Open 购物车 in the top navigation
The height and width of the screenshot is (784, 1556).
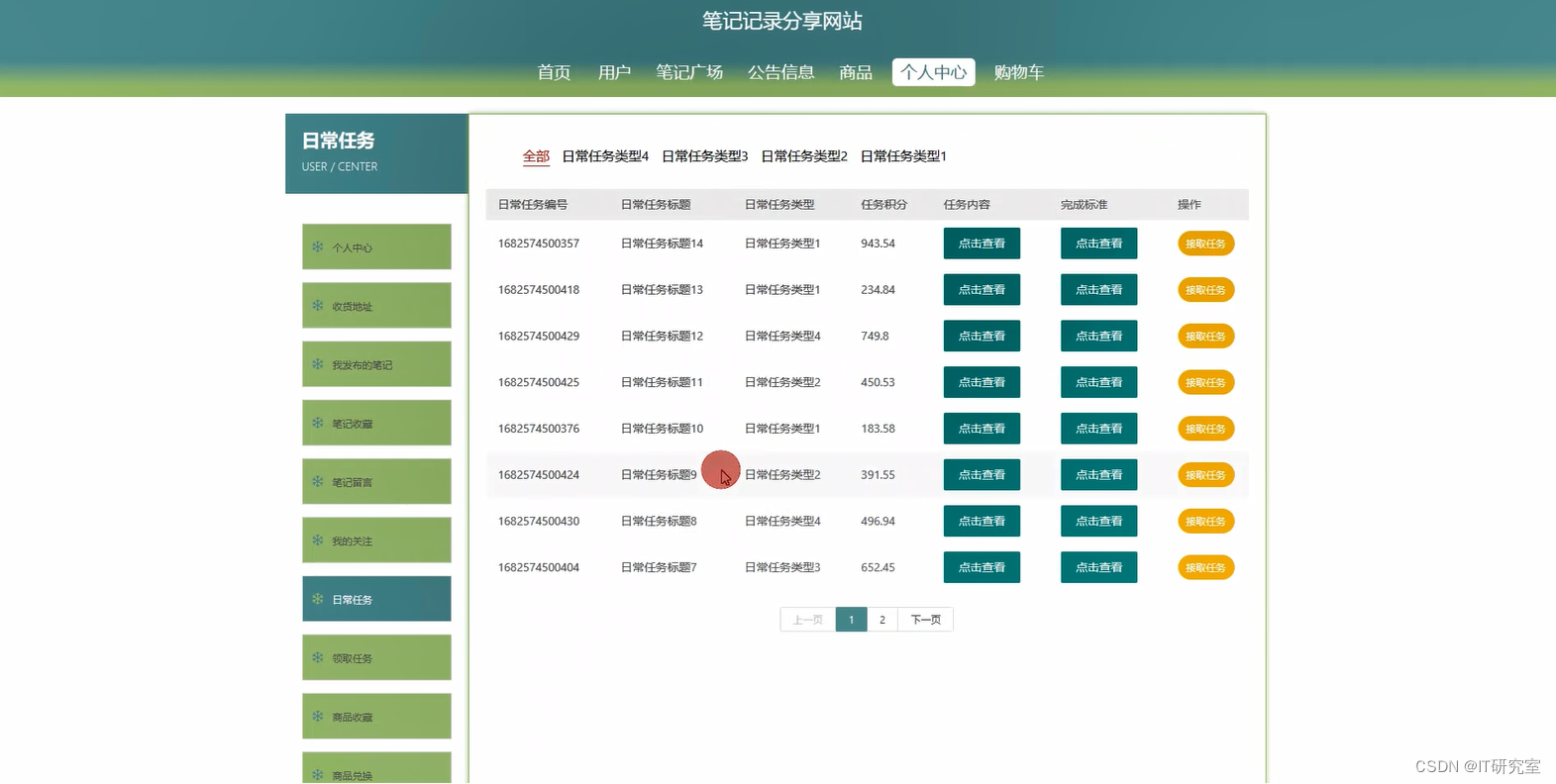click(1019, 72)
